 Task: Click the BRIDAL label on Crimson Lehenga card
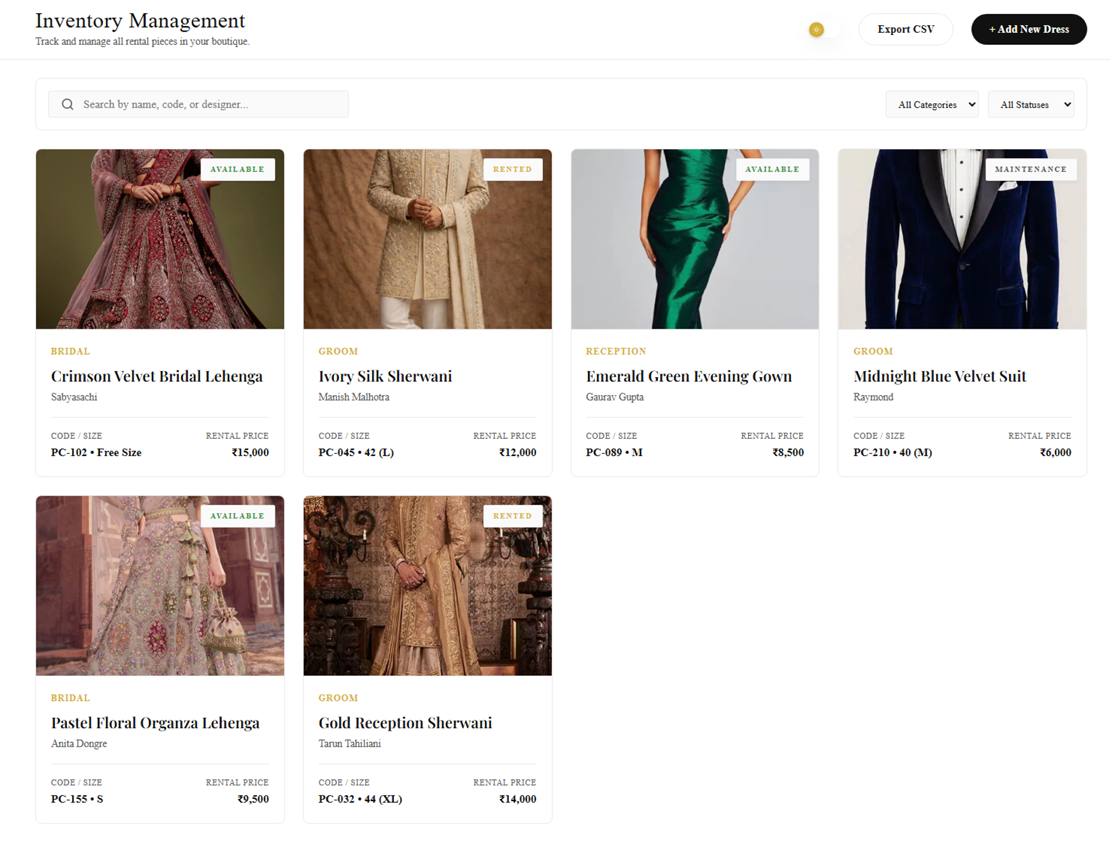(x=70, y=351)
